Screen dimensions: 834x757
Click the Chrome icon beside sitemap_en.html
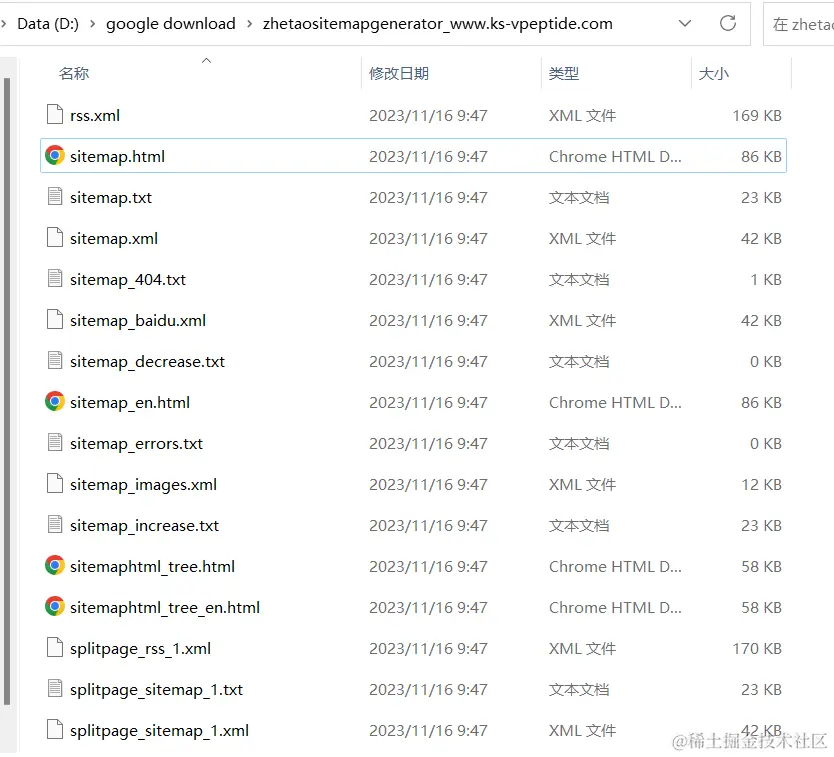pos(55,401)
